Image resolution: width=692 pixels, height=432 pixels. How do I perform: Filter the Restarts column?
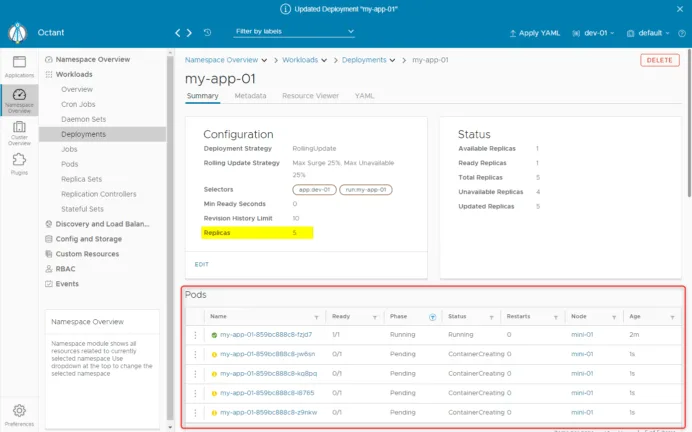pyautogui.click(x=556, y=317)
